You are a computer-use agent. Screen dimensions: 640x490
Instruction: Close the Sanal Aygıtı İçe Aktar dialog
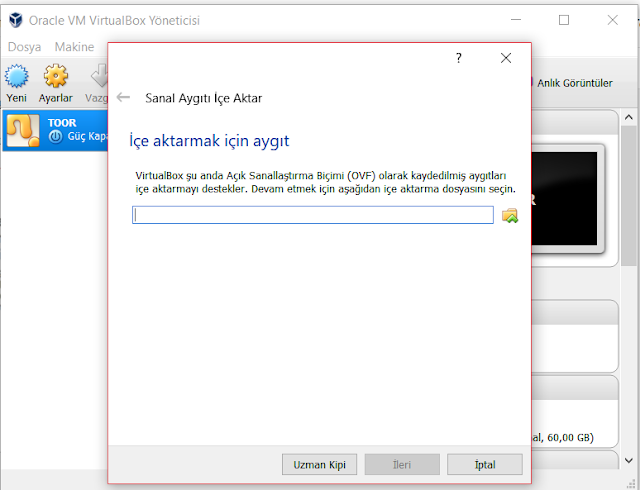[x=506, y=58]
